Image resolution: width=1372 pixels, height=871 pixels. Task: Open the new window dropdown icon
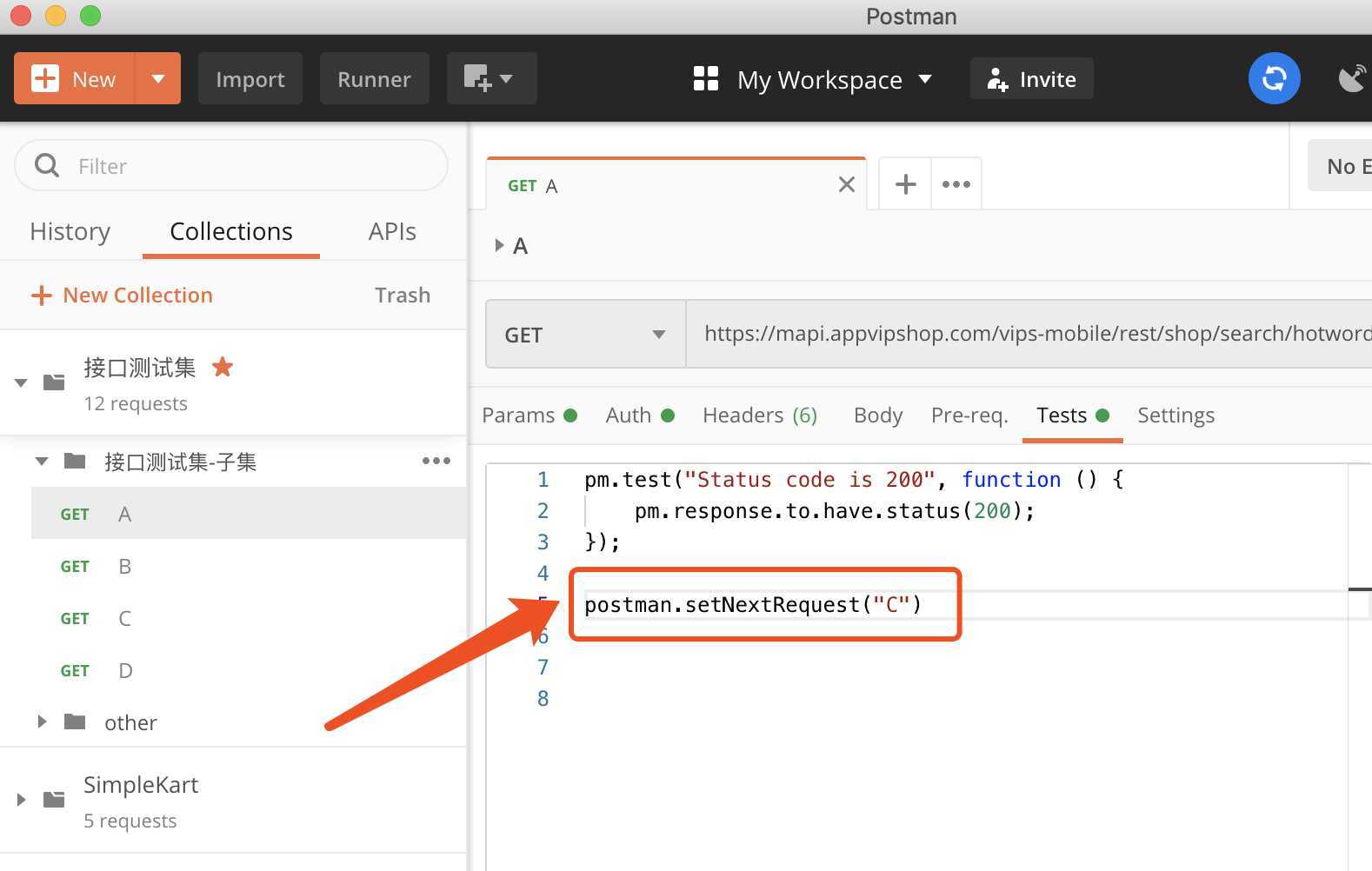click(491, 78)
